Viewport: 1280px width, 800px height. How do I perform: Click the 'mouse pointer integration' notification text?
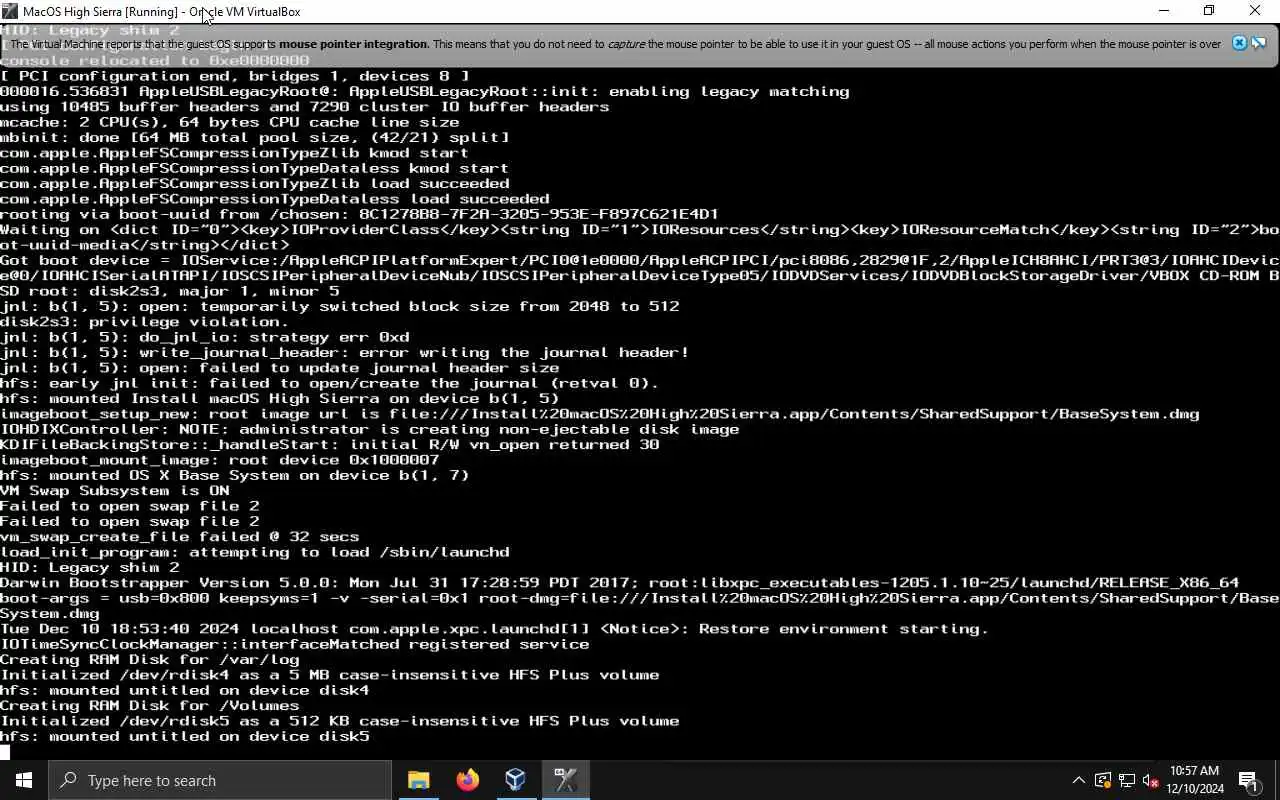pos(353,44)
